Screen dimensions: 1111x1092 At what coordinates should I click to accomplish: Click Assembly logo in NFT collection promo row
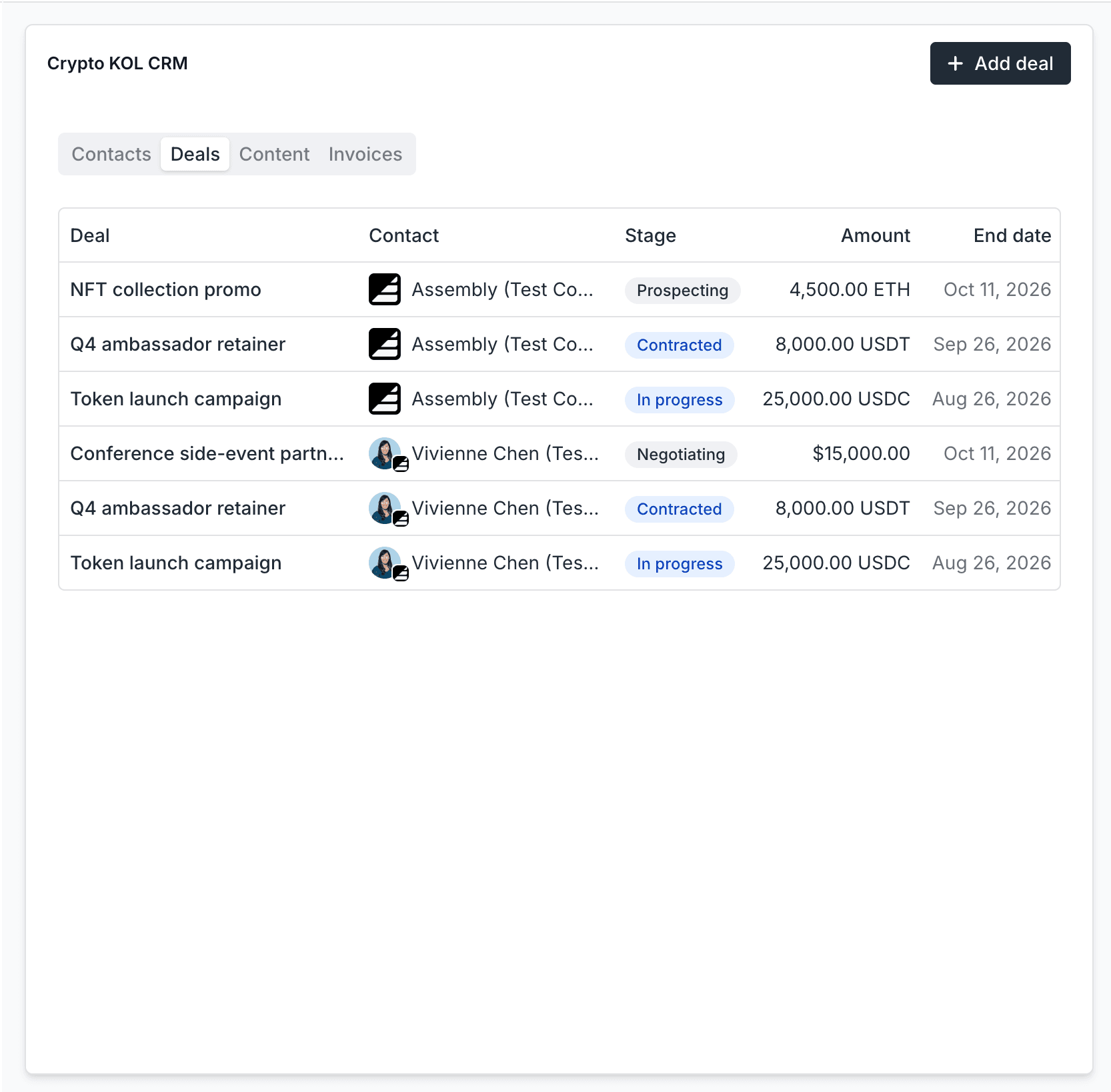(385, 289)
